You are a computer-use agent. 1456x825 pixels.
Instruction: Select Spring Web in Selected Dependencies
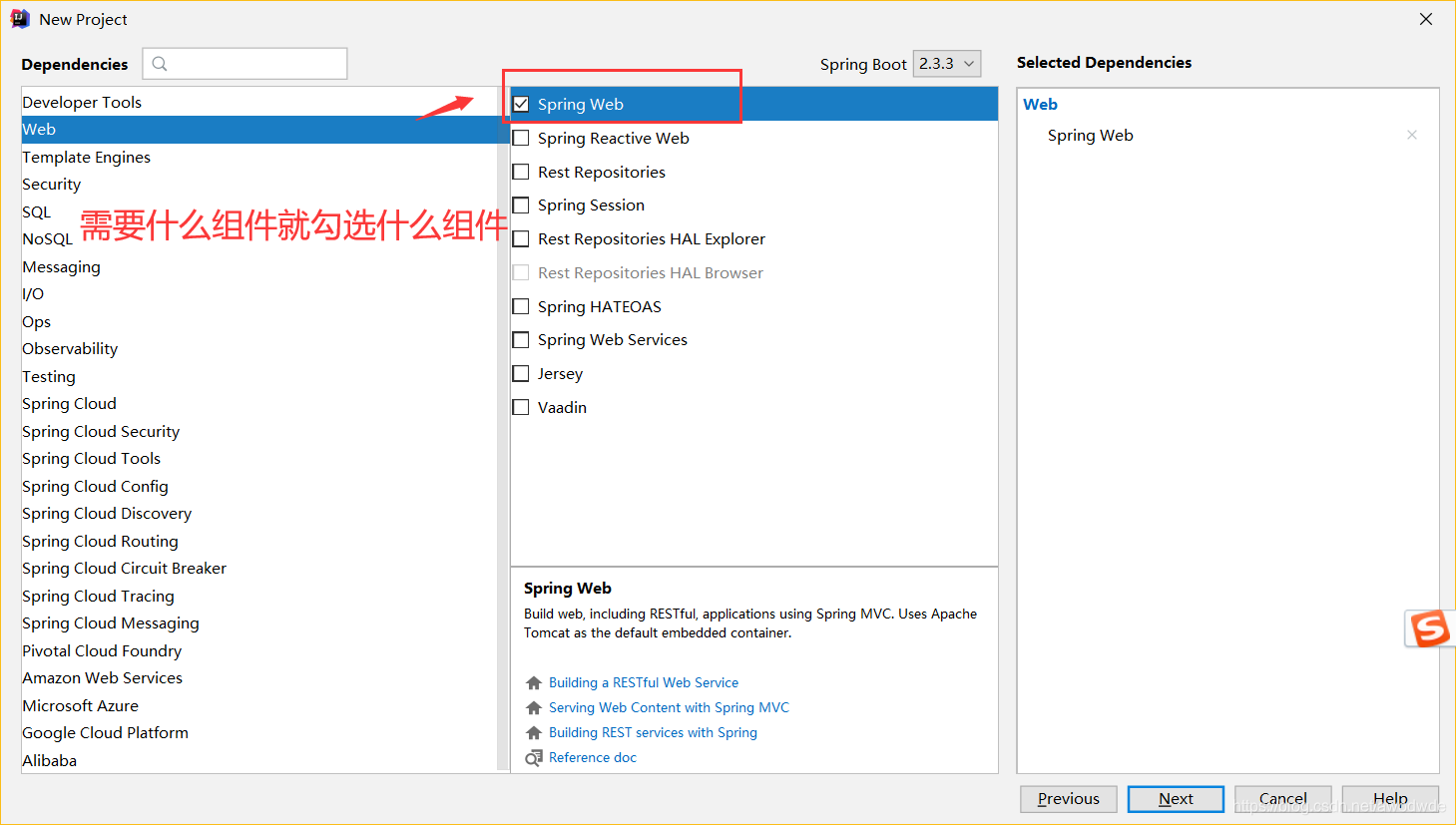[x=1091, y=135]
